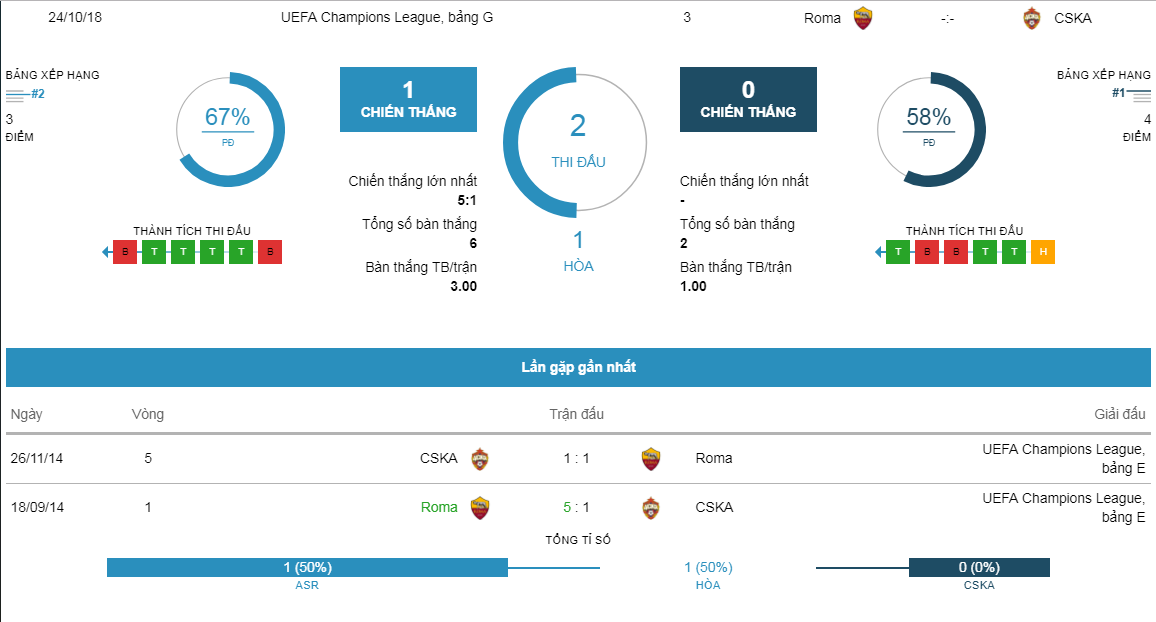
Task: Click Lần gặp gần nhất header bar
Action: tap(578, 367)
